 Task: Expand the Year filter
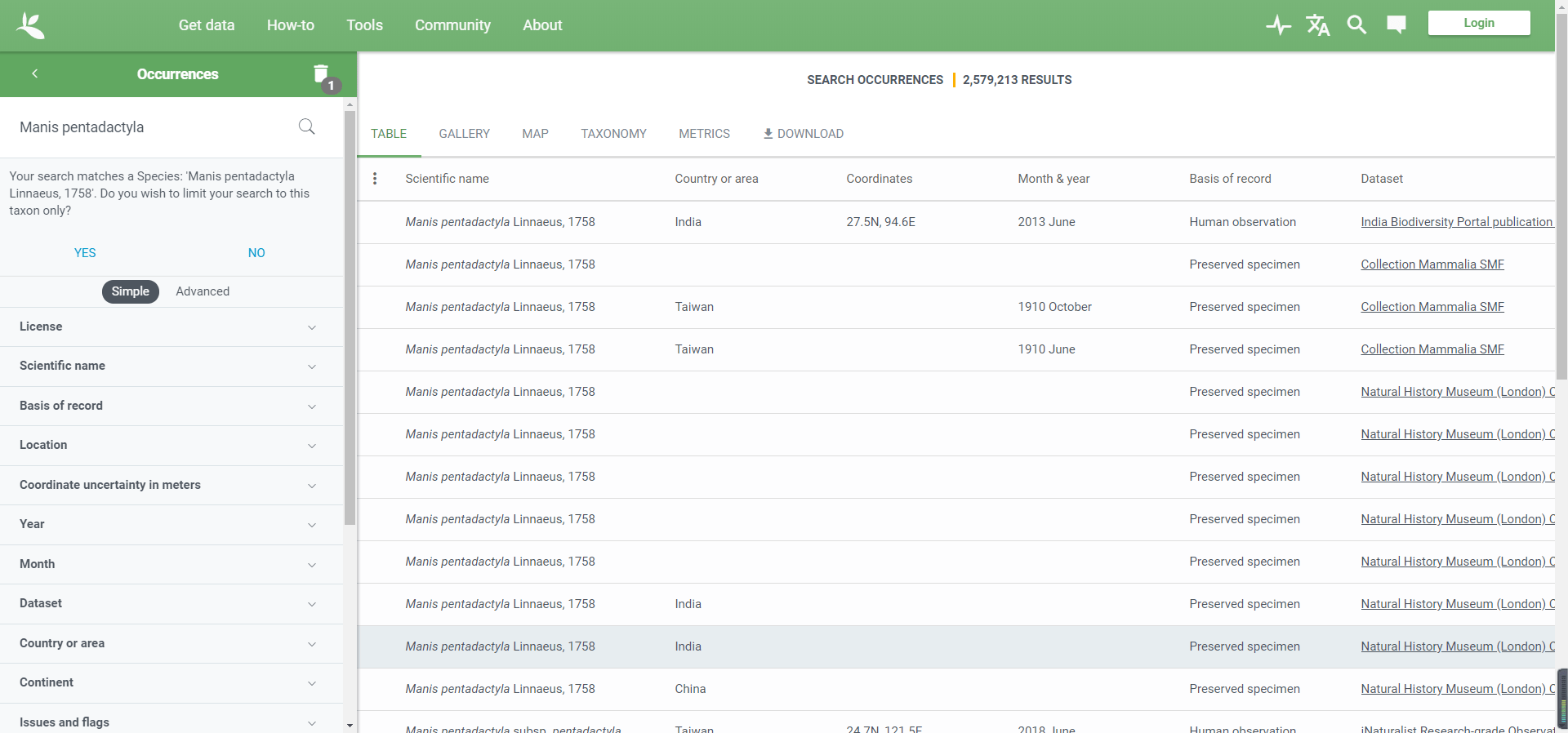[x=171, y=524]
